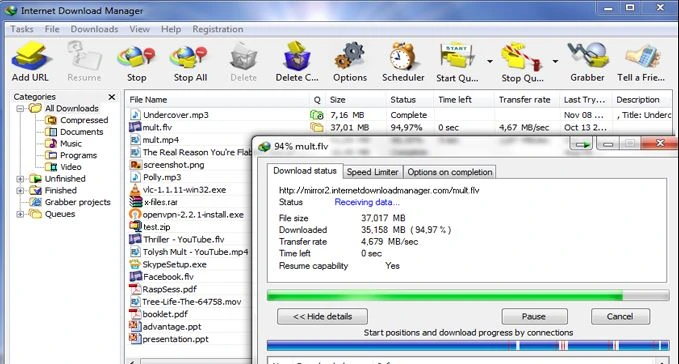This screenshot has width=679, height=364.
Task: Select the Compressed category
Action: coord(84,120)
